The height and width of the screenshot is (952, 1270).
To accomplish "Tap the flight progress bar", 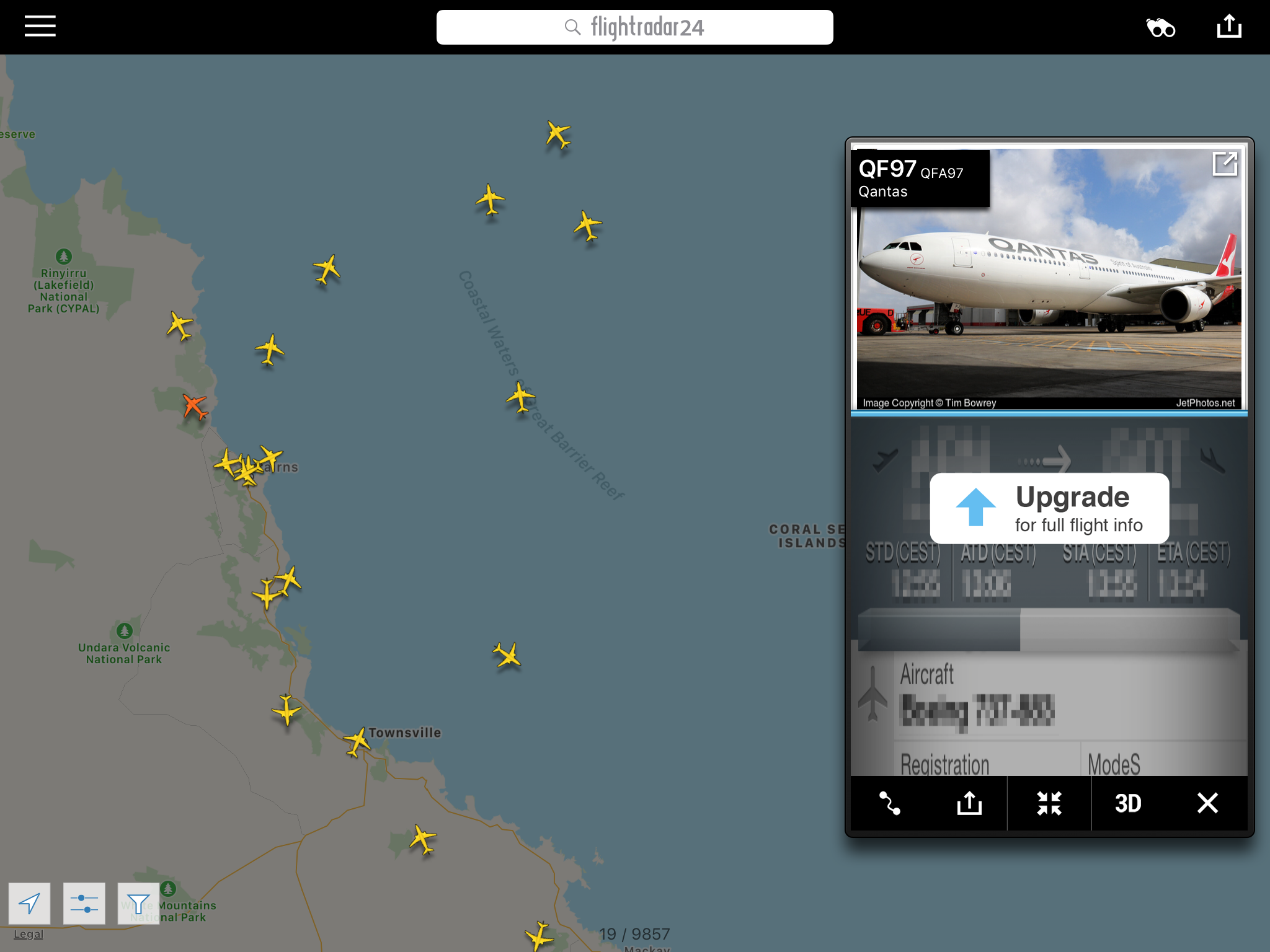I will click(x=1049, y=629).
